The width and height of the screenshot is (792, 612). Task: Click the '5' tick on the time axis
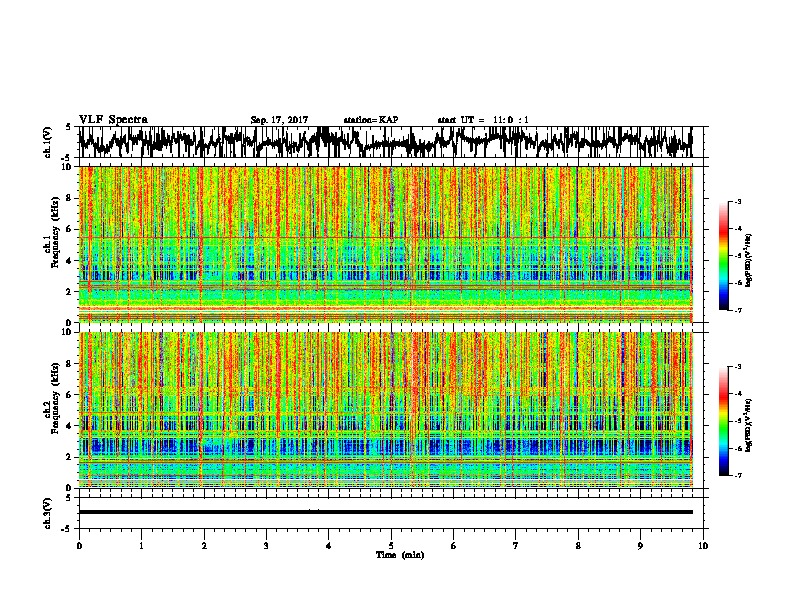point(391,545)
